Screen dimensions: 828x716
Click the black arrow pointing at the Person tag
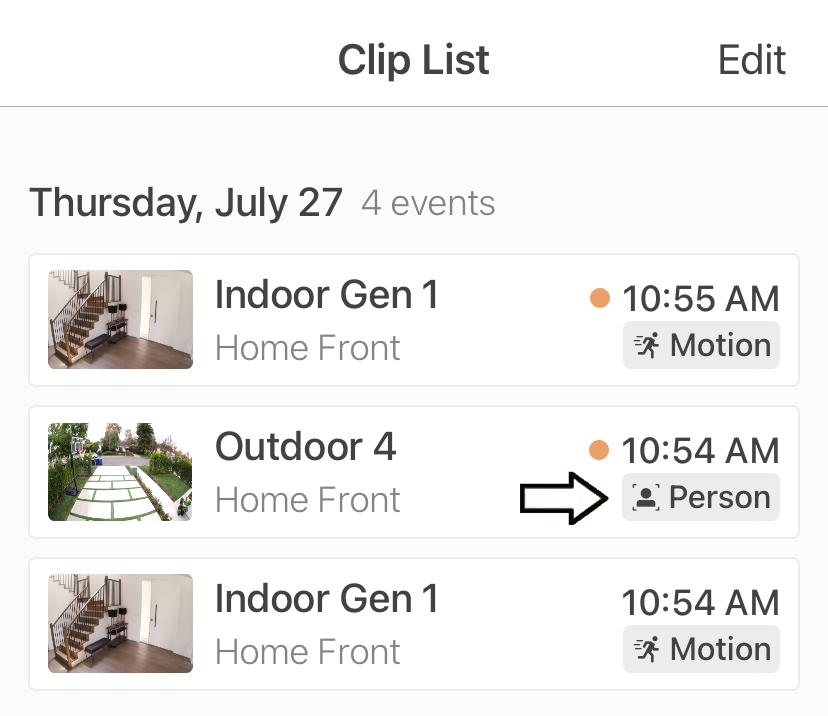[564, 498]
